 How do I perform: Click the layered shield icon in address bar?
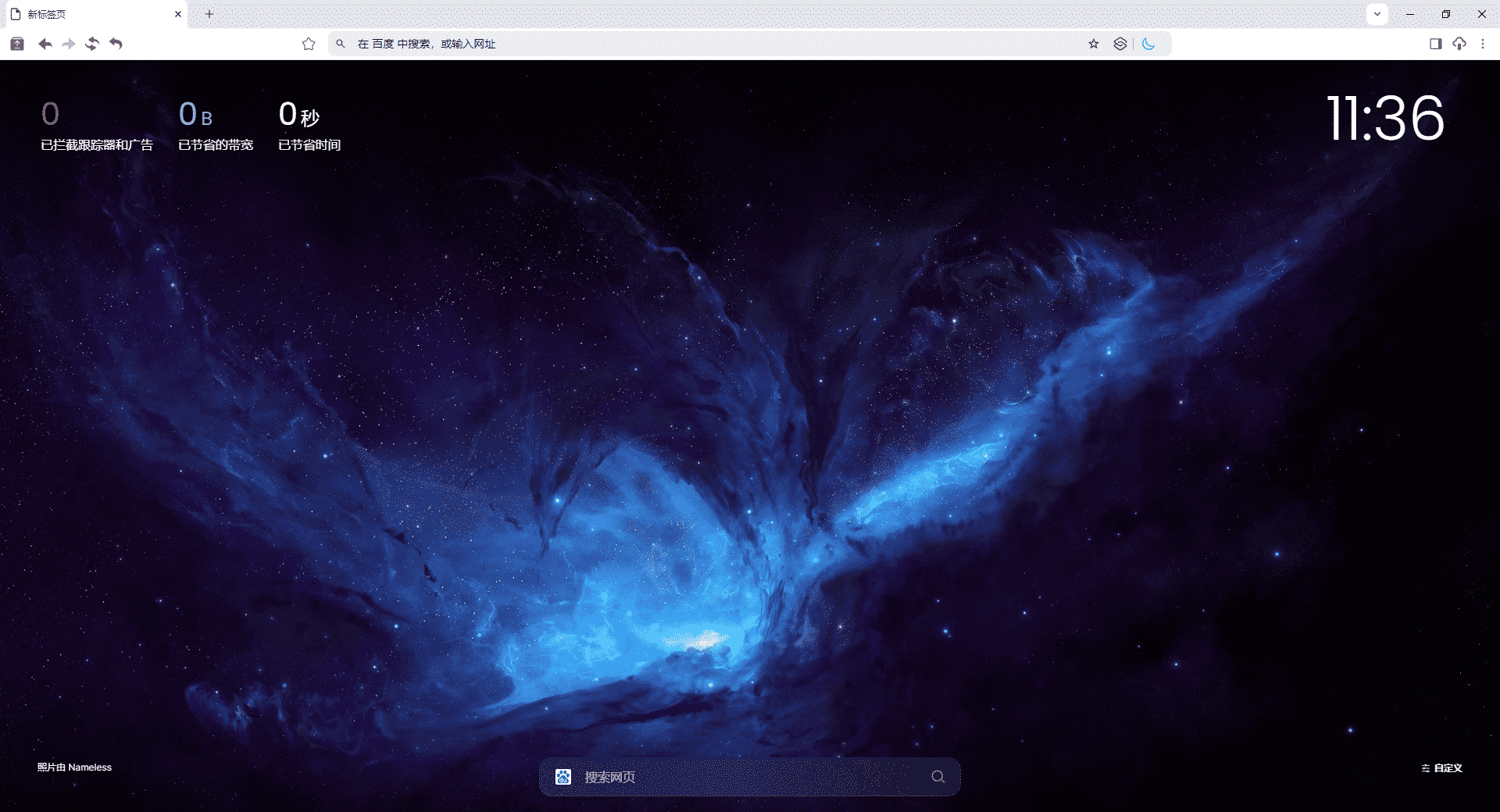click(x=1120, y=44)
